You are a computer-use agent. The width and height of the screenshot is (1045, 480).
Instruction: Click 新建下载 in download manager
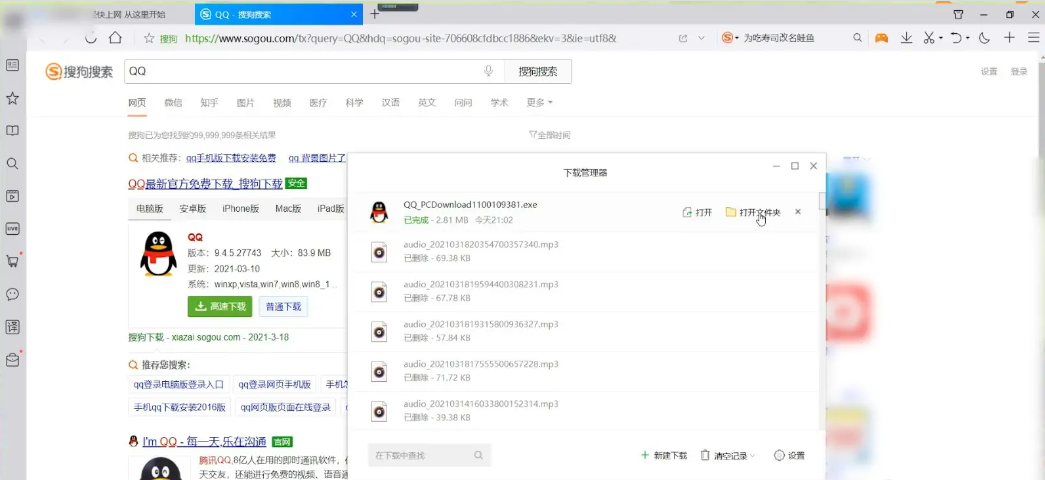point(664,455)
